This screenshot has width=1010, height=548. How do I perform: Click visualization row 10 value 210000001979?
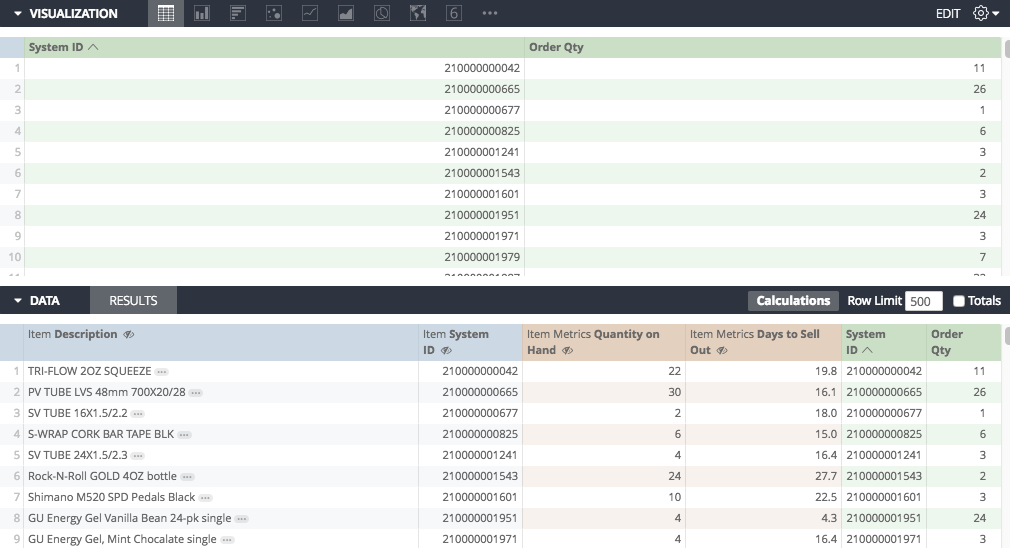click(482, 257)
